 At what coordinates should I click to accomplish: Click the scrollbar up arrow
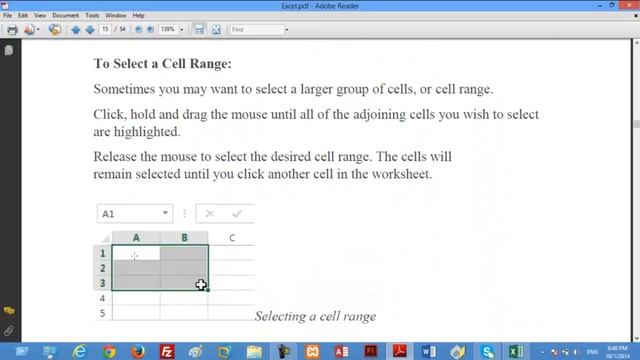tap(636, 42)
